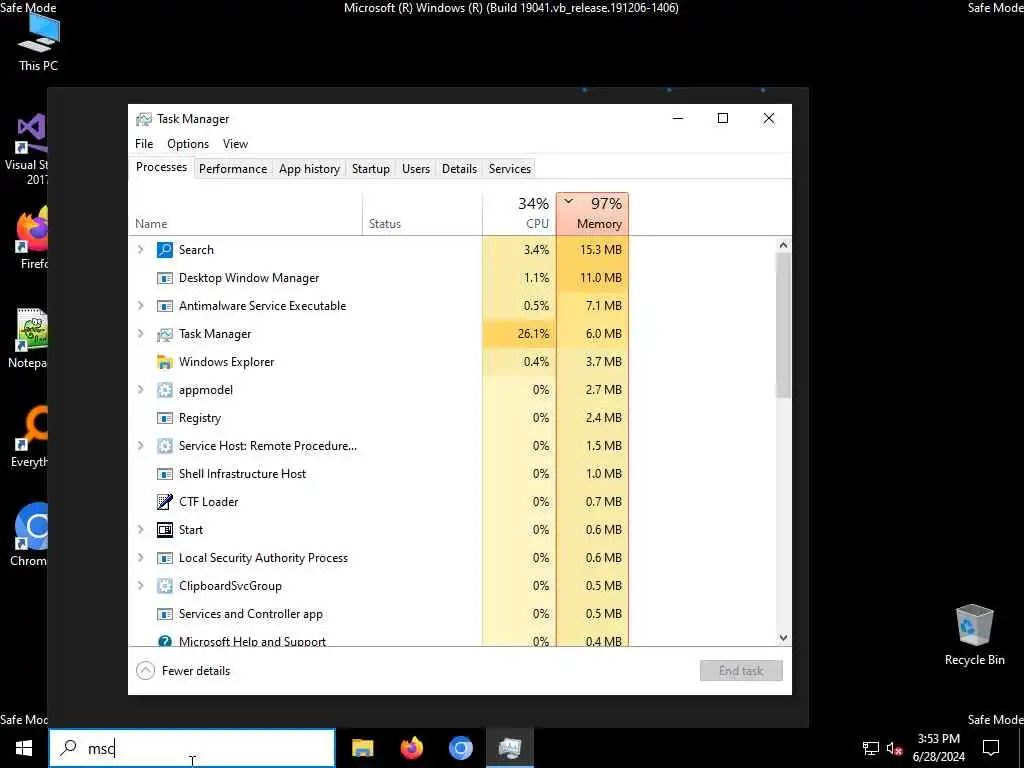Open the File menu

144,144
